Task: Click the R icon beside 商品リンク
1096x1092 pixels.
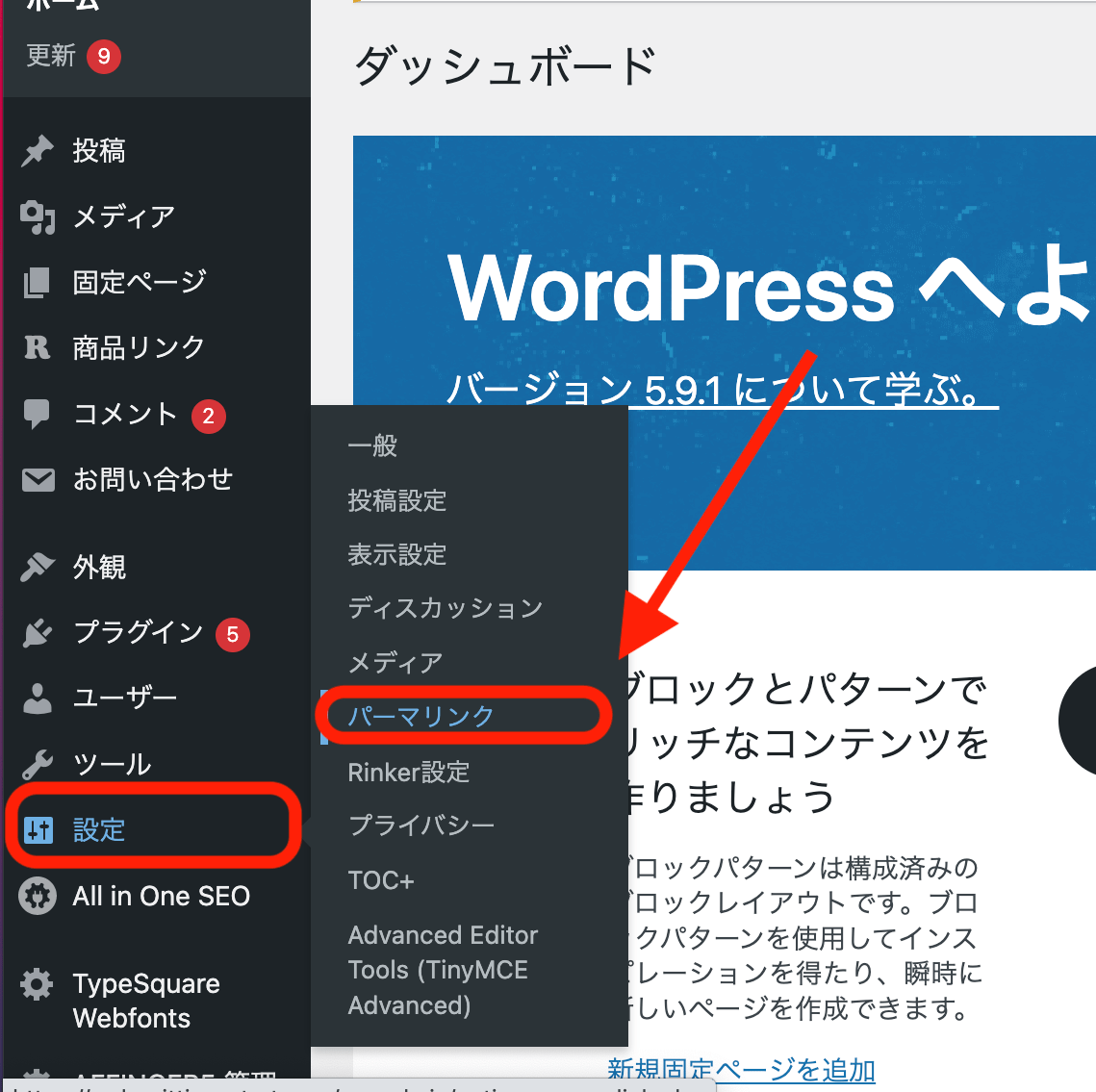Action: pyautogui.click(x=37, y=347)
